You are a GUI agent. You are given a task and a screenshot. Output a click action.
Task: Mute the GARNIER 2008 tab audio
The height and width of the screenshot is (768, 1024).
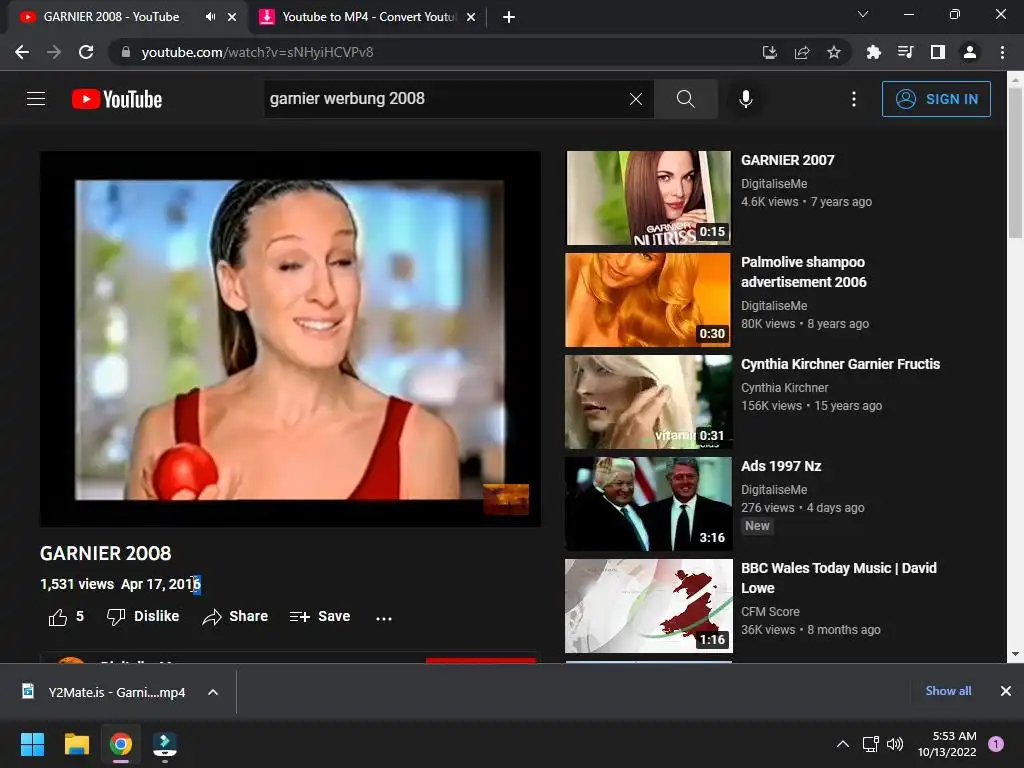click(210, 17)
